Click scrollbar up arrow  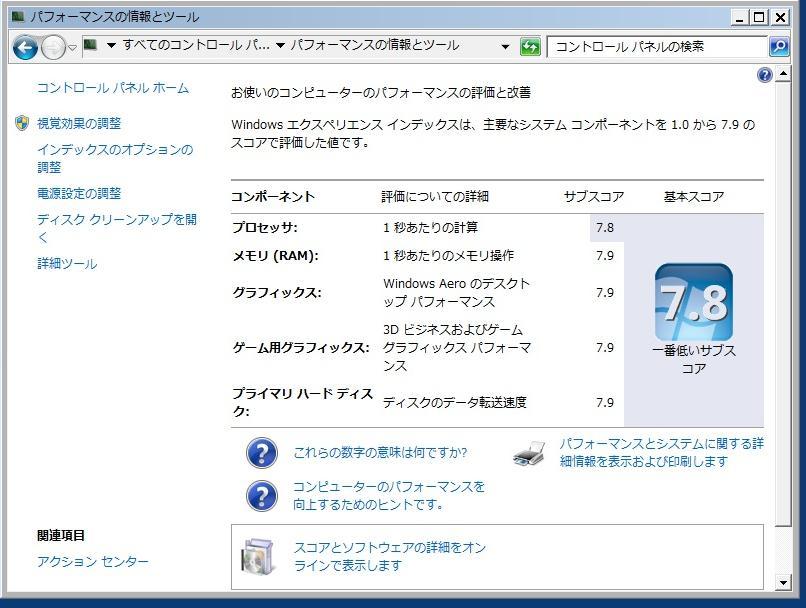click(x=783, y=75)
